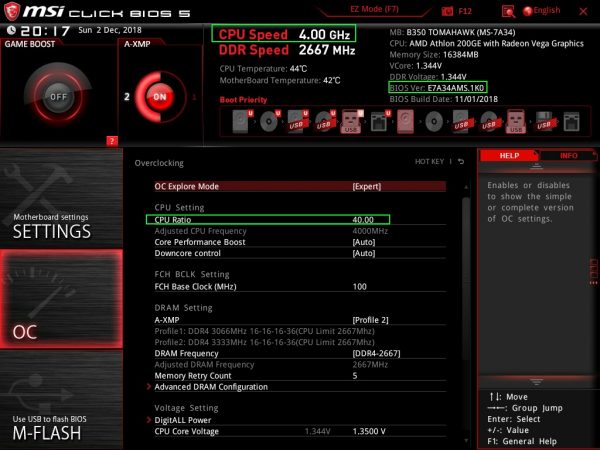Open DRAM Frequency [DDR4-2667] dropdown
600x450 pixels.
click(x=300, y=353)
